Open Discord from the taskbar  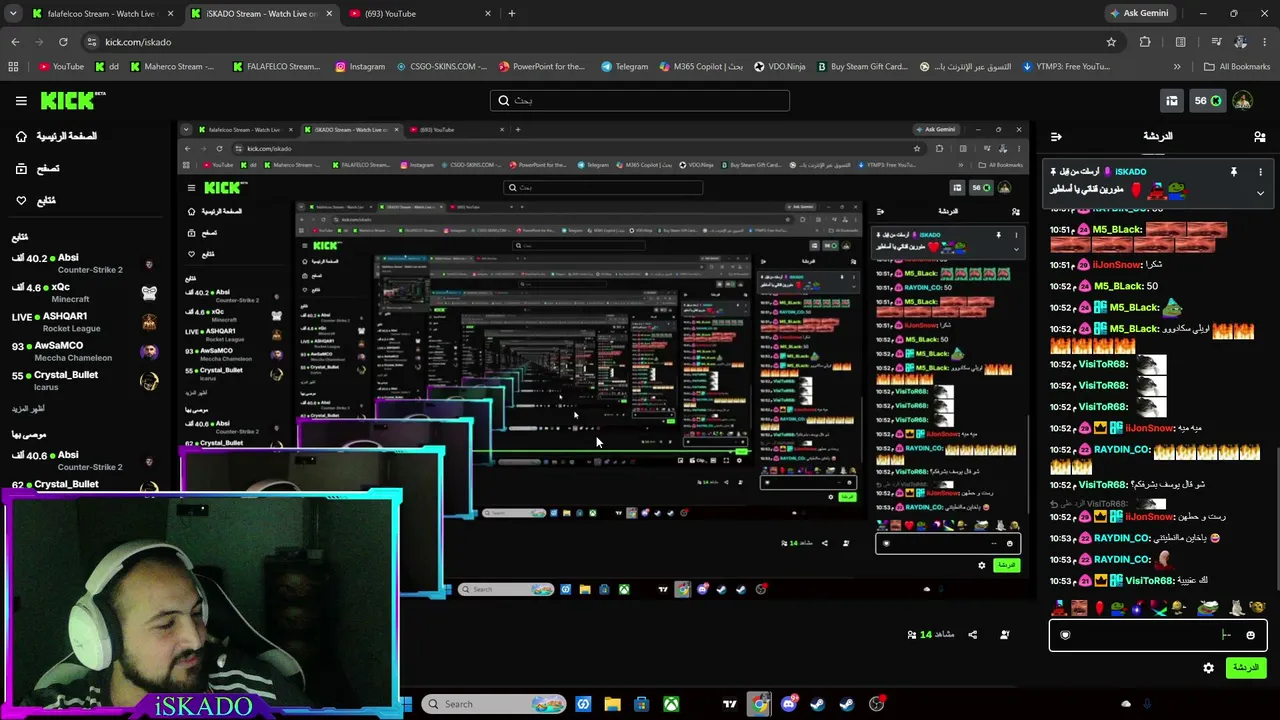789,704
